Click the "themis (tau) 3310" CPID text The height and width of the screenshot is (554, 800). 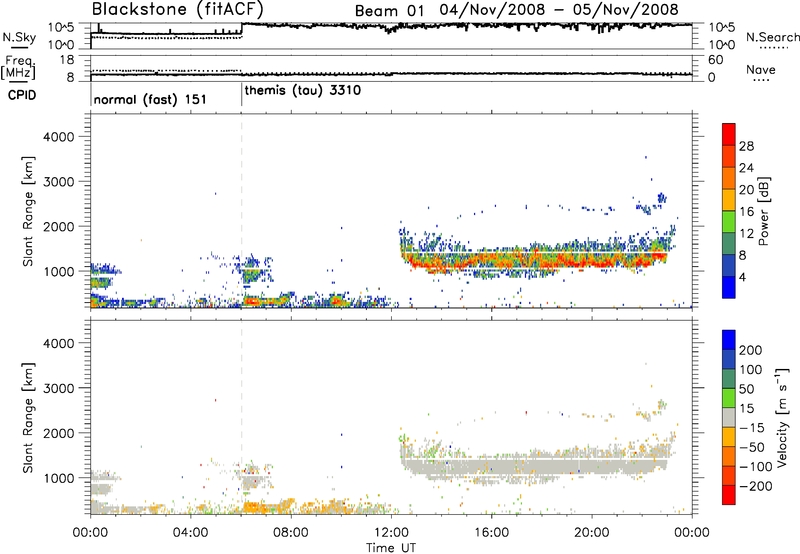click(303, 91)
